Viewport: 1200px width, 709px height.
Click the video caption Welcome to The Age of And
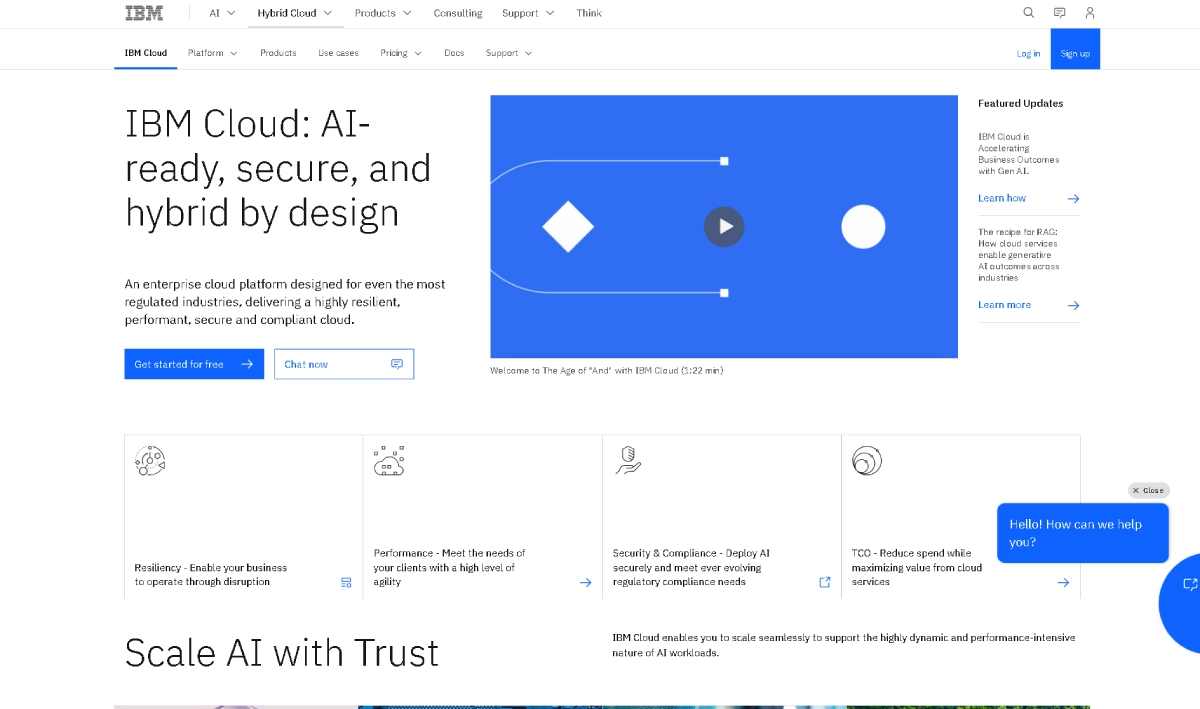click(x=606, y=370)
